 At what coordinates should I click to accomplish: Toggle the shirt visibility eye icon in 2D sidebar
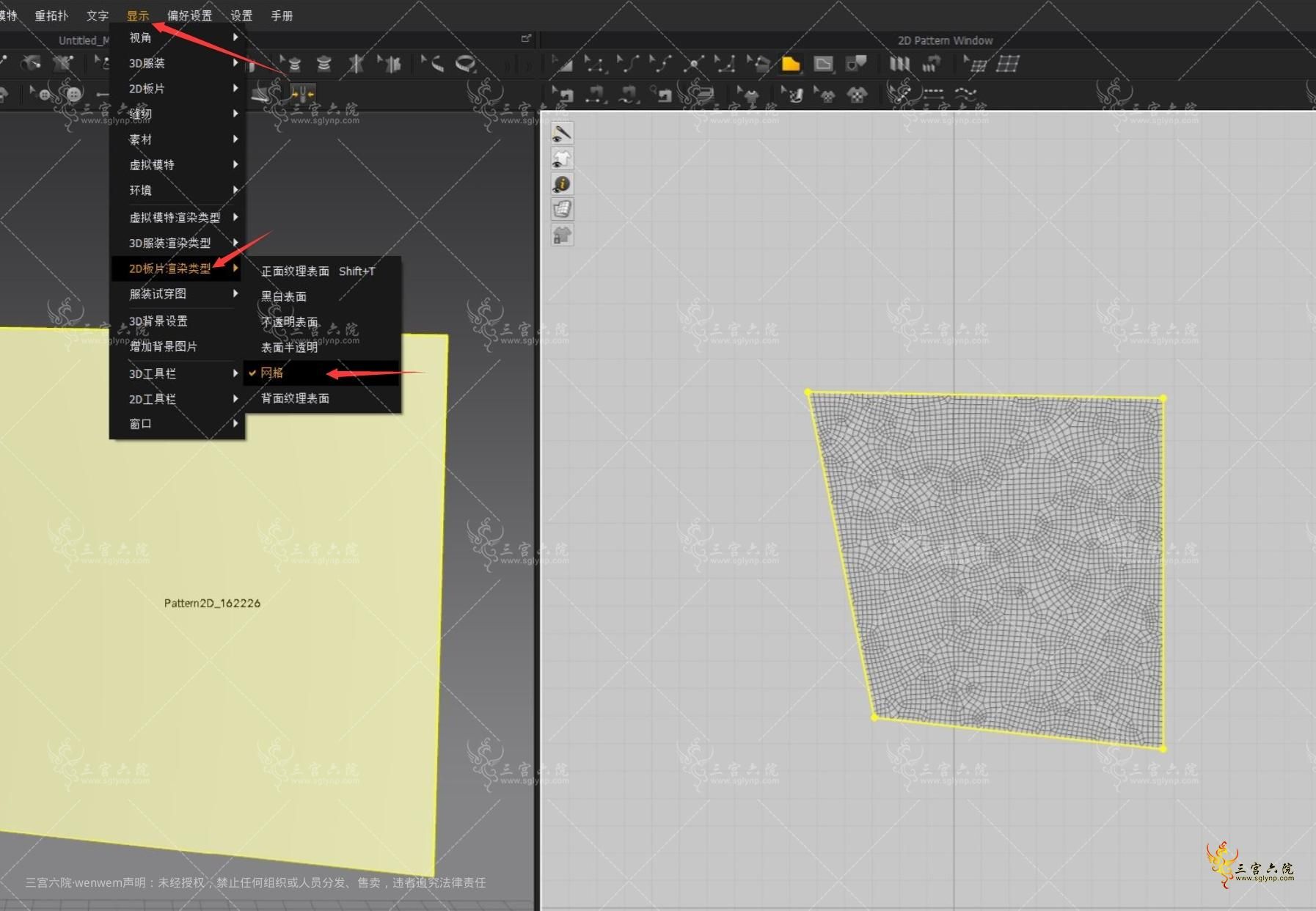[x=562, y=158]
